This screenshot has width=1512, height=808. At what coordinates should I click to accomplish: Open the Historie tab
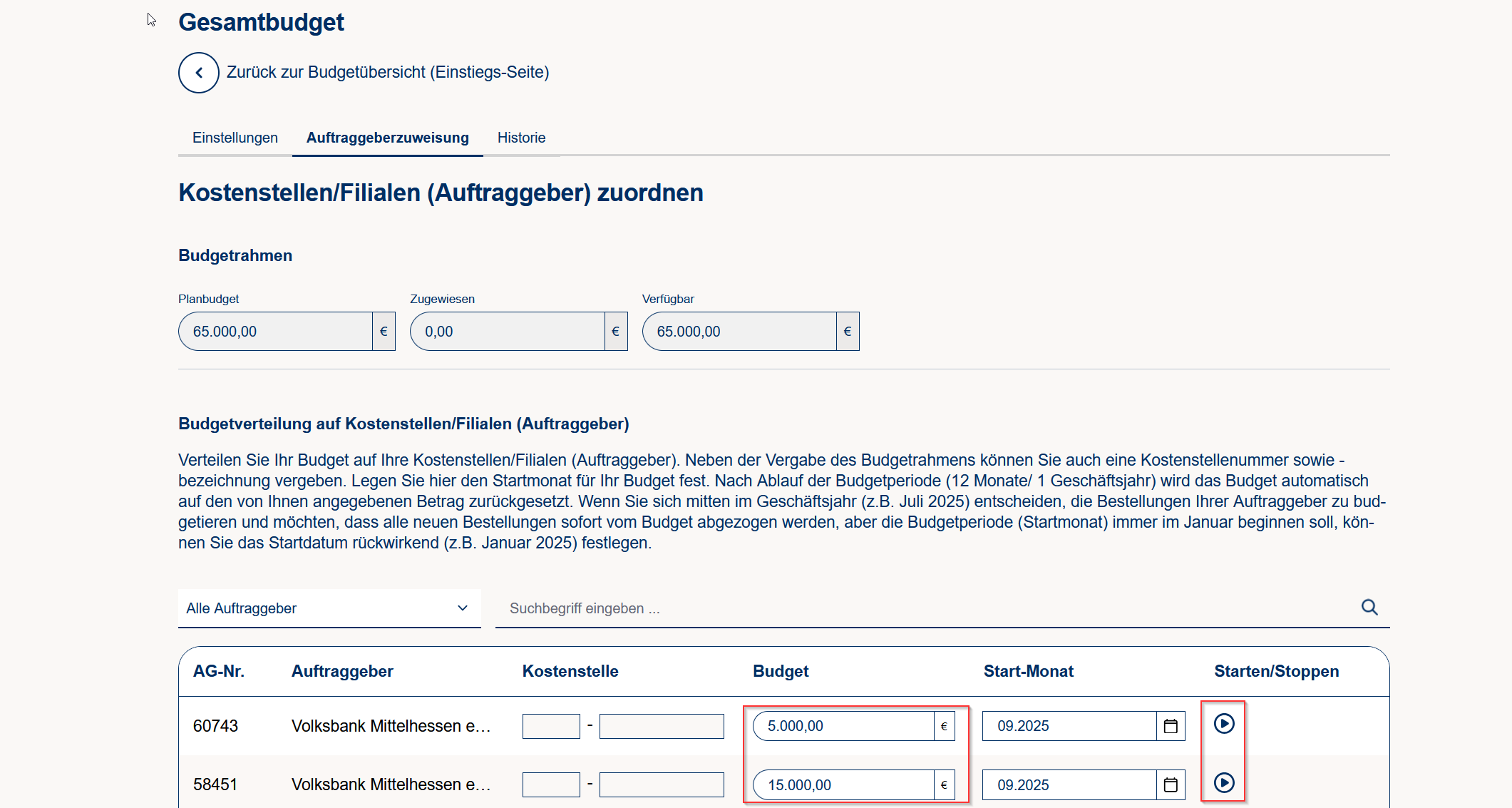(521, 138)
